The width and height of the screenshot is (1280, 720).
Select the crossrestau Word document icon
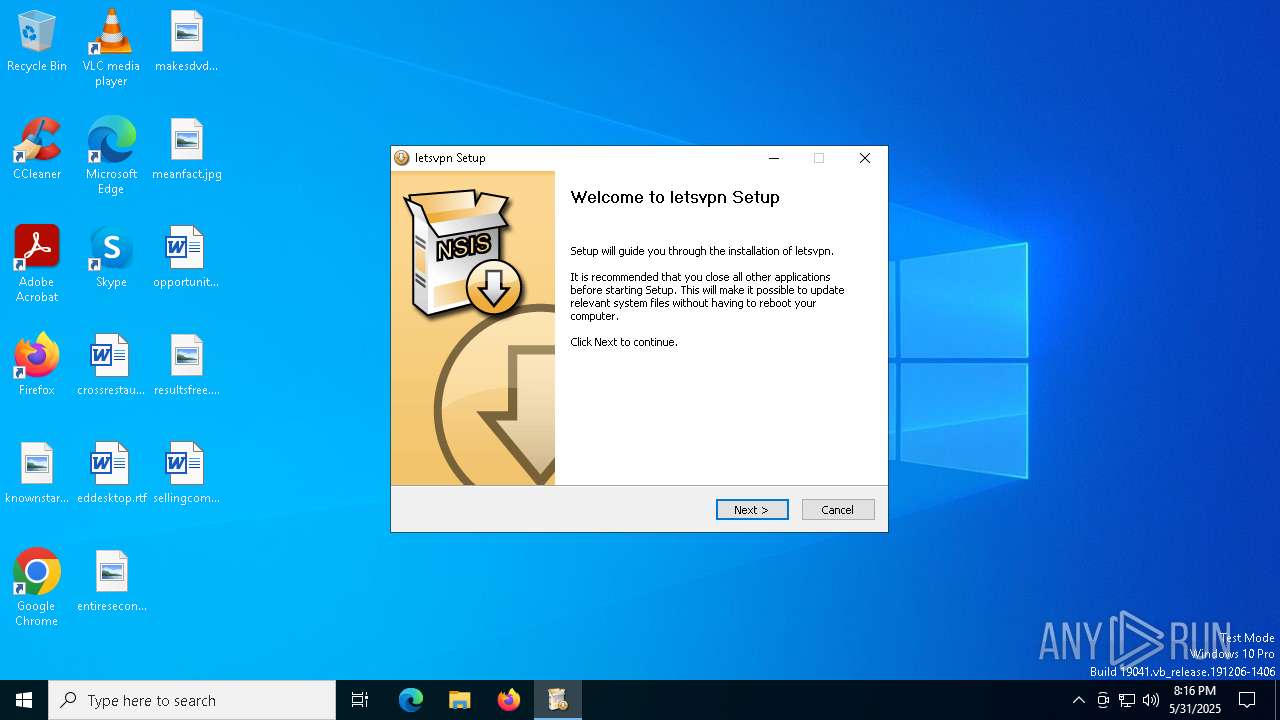(x=111, y=366)
